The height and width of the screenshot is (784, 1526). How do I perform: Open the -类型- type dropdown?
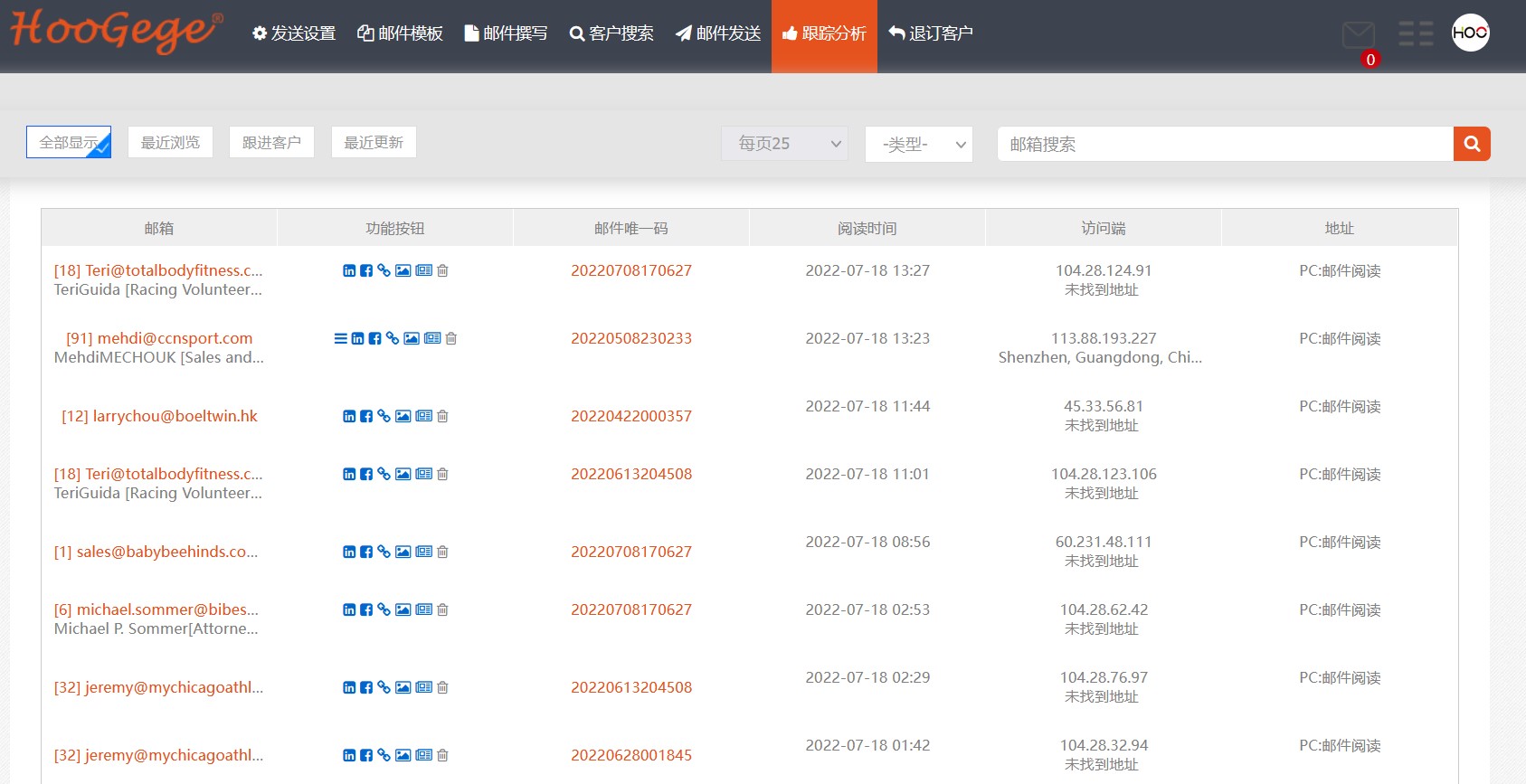(919, 144)
